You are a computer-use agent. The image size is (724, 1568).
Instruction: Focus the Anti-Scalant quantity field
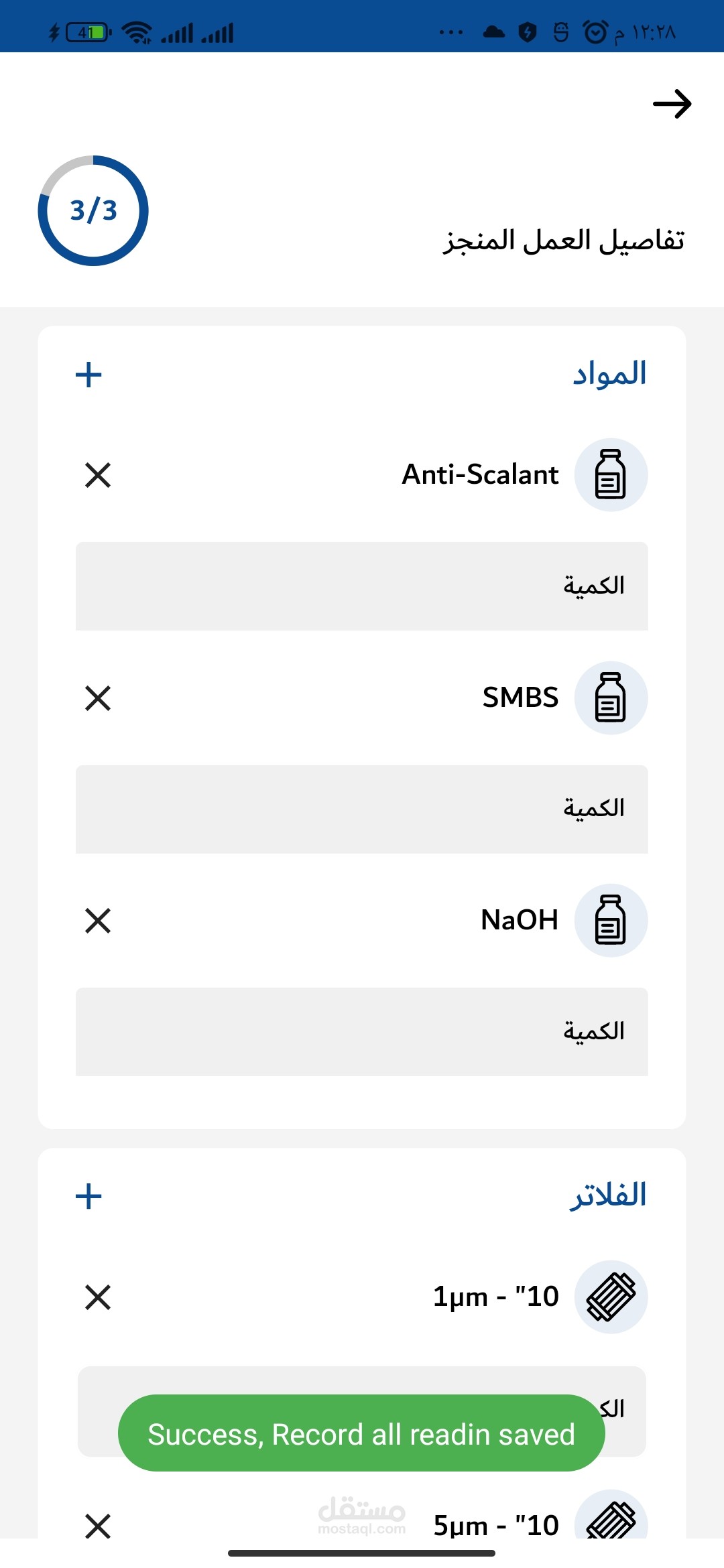pos(362,586)
